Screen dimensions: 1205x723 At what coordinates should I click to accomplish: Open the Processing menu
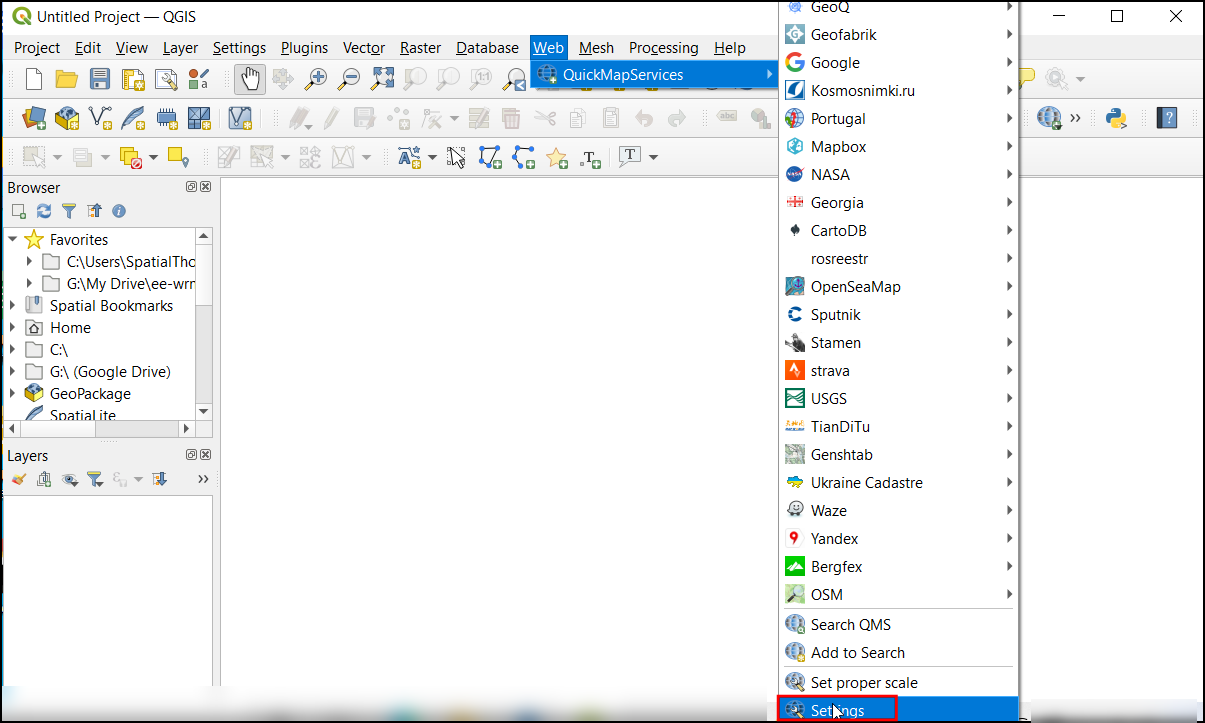pos(663,47)
